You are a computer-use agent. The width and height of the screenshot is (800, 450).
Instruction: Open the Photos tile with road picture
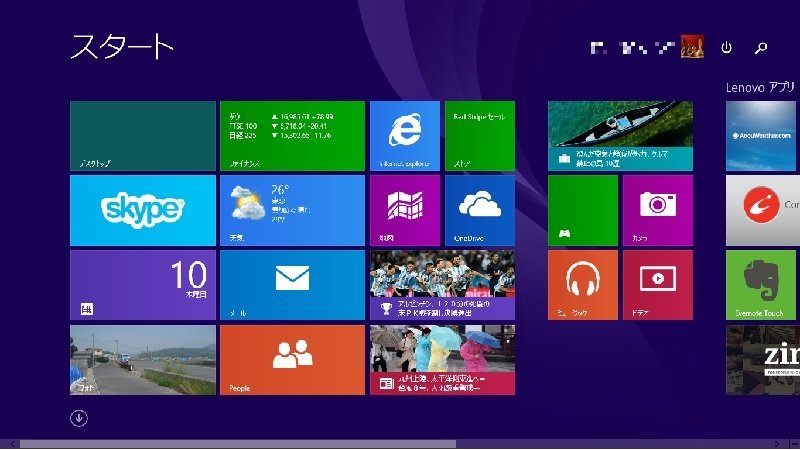[x=143, y=360]
